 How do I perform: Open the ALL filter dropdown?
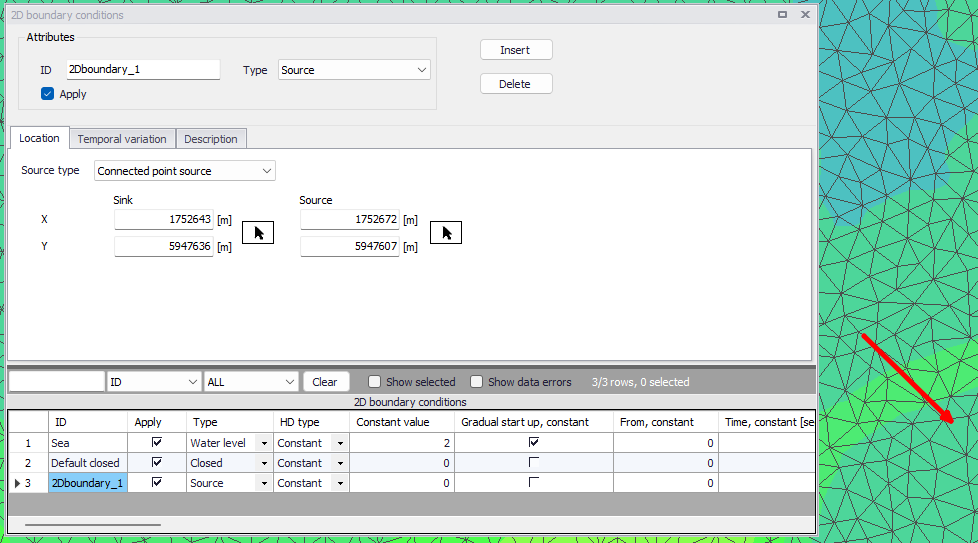click(251, 382)
